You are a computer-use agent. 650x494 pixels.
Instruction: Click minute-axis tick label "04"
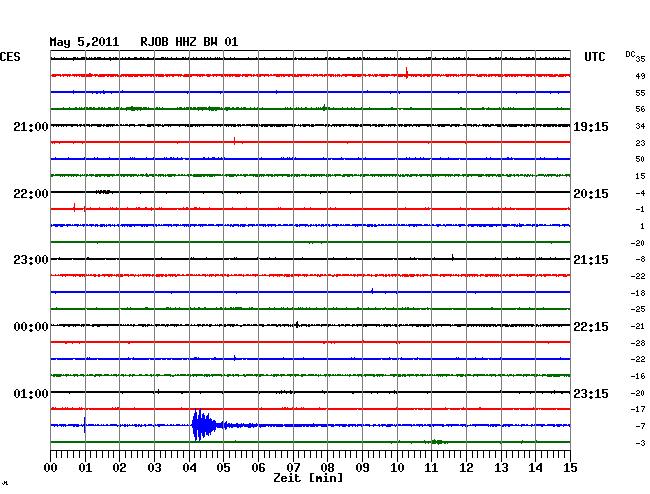click(189, 468)
